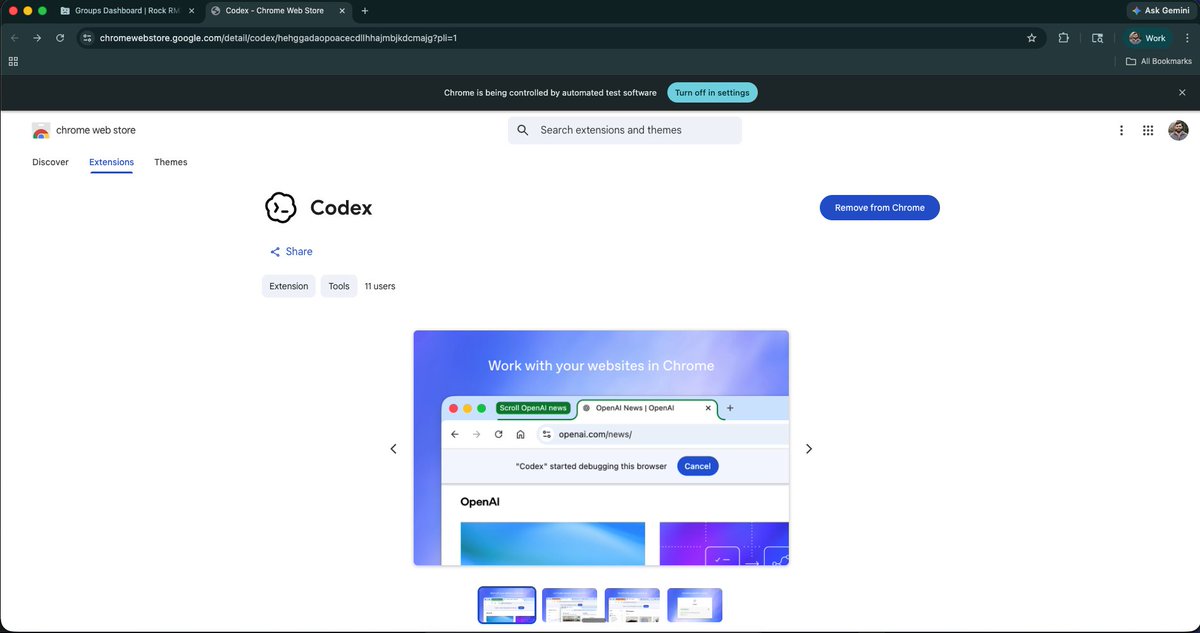1200x633 pixels.
Task: Click the Codex extension logo icon
Action: [281, 207]
